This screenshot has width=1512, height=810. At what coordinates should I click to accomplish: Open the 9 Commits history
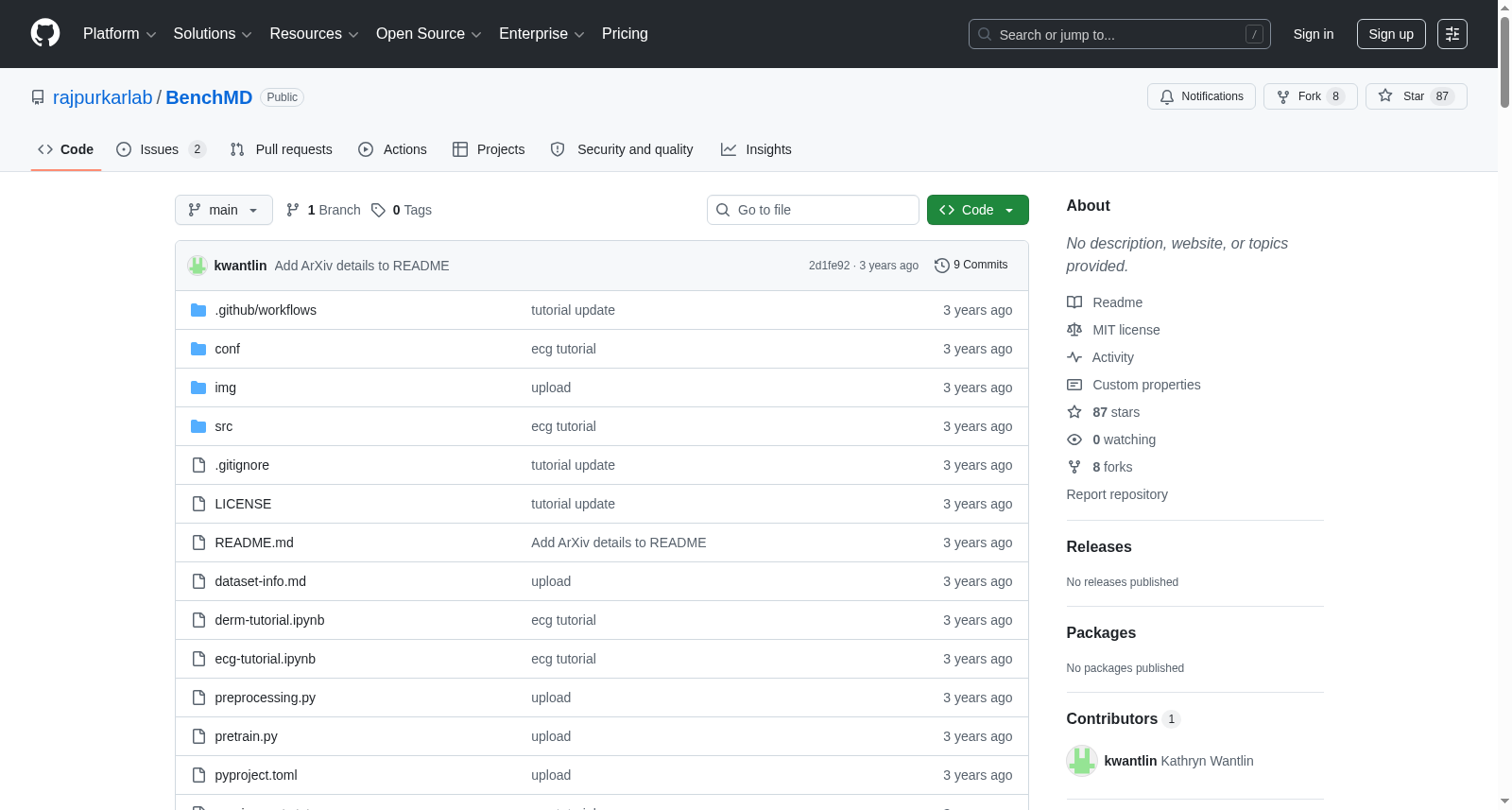(971, 266)
